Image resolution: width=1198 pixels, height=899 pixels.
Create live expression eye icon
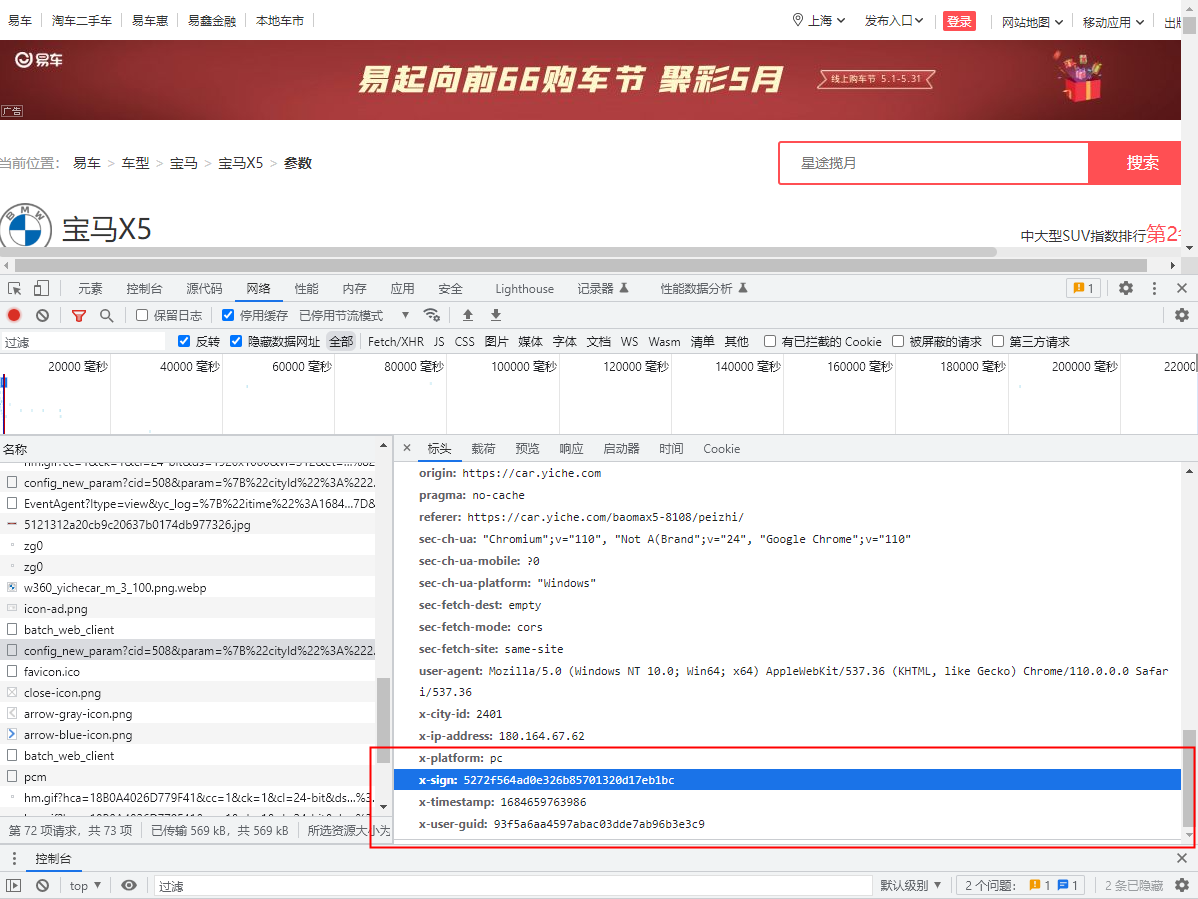[129, 885]
